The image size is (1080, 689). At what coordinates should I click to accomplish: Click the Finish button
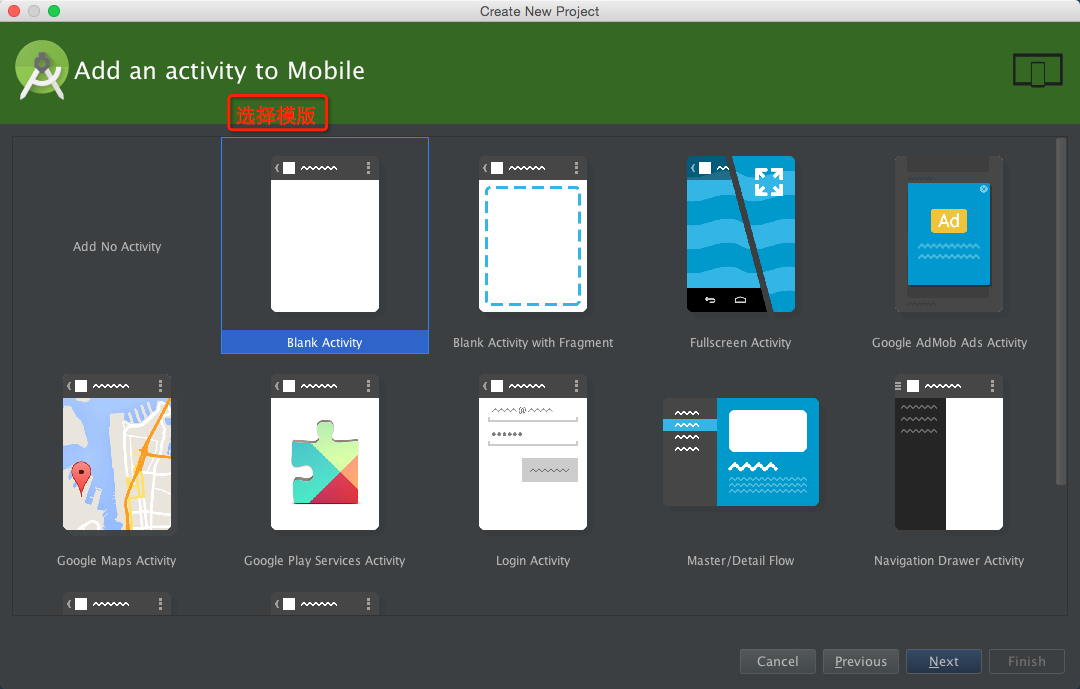coord(1027,661)
